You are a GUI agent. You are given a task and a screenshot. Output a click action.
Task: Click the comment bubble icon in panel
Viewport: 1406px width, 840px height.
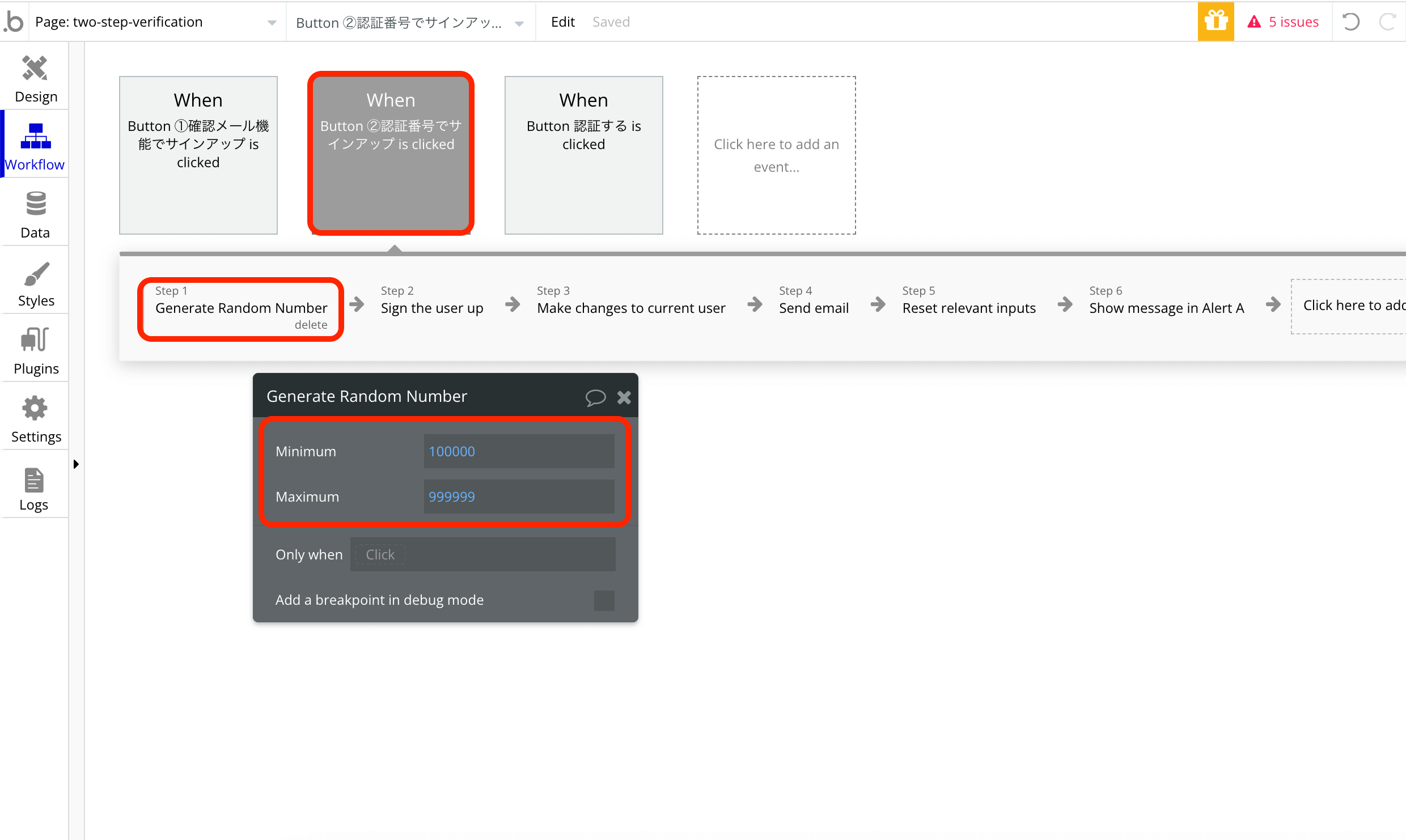[595, 397]
